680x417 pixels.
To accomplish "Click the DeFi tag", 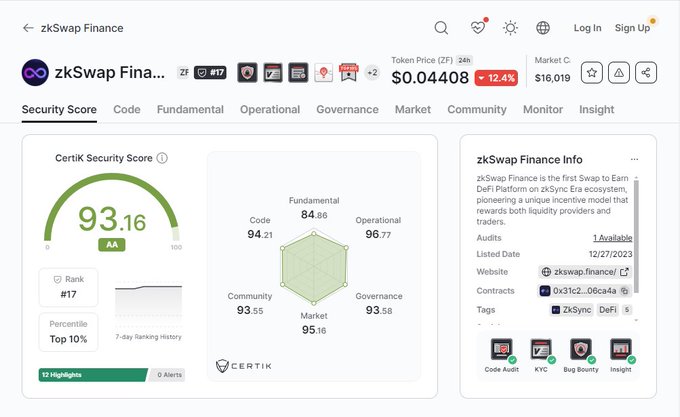I will 608,310.
